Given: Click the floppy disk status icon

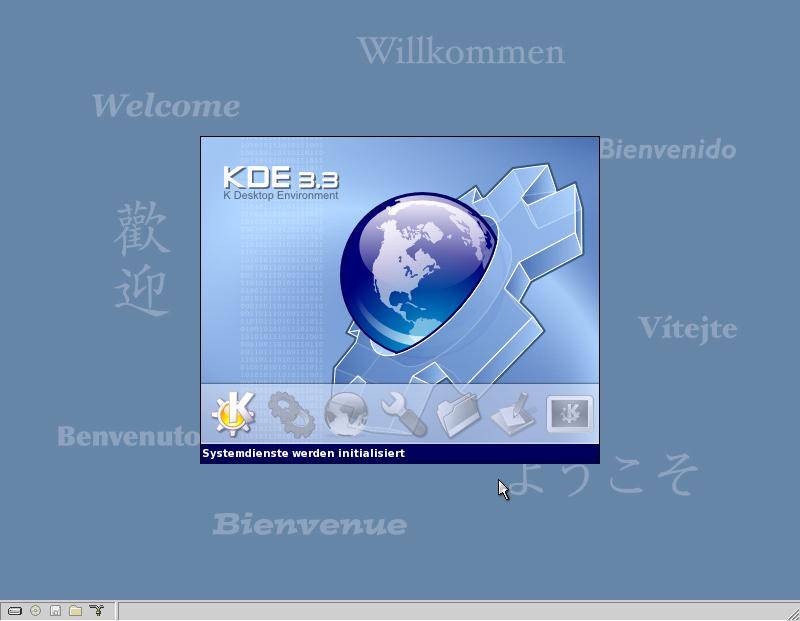Looking at the screenshot, I should point(55,610).
